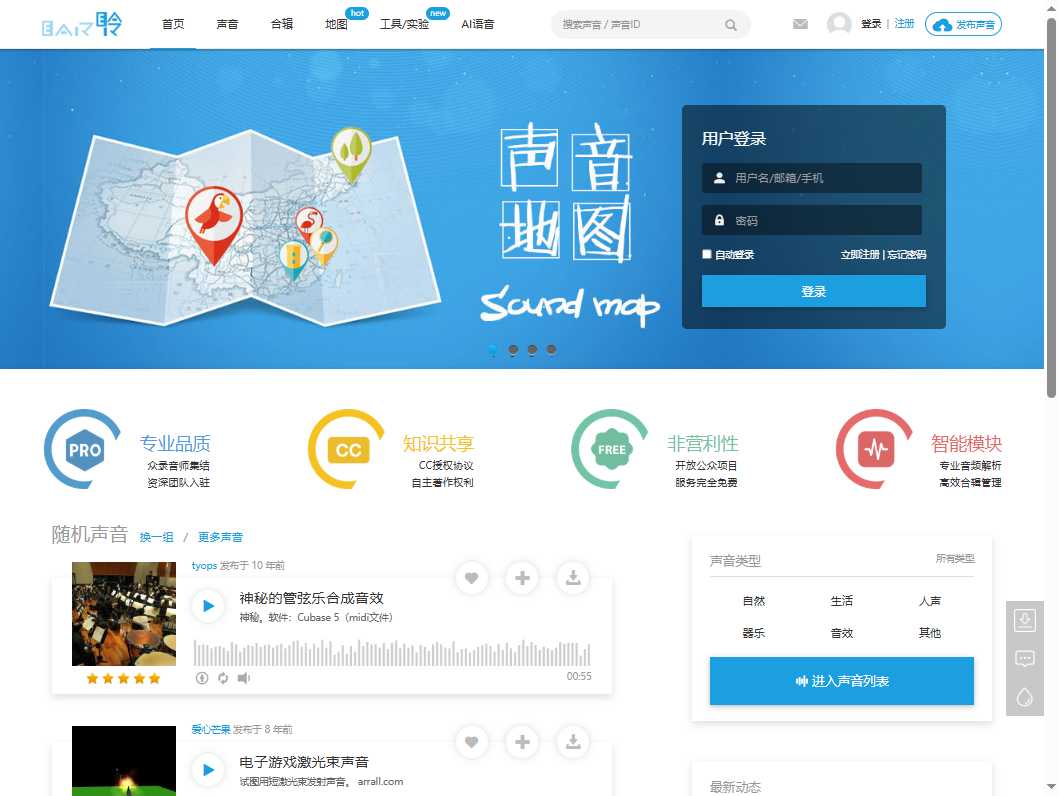Switch to the AI语音 section
Image resolution: width=1059 pixels, height=796 pixels.
coord(478,24)
